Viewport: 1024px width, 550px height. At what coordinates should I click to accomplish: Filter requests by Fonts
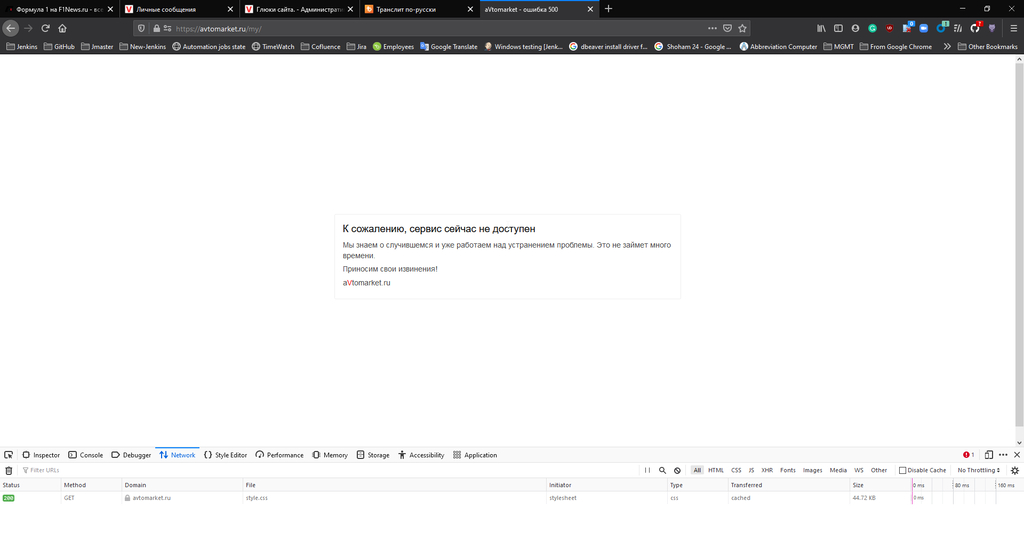point(788,470)
